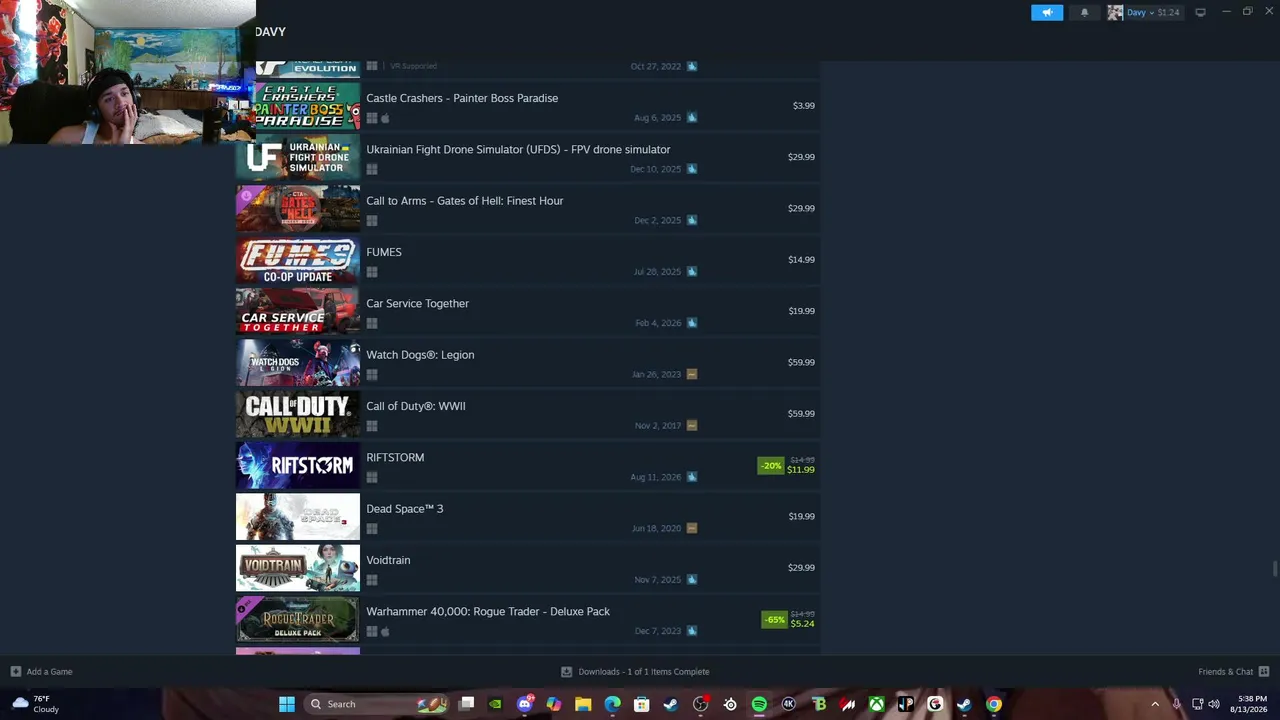Click the volume speaker tray icon

(1214, 704)
